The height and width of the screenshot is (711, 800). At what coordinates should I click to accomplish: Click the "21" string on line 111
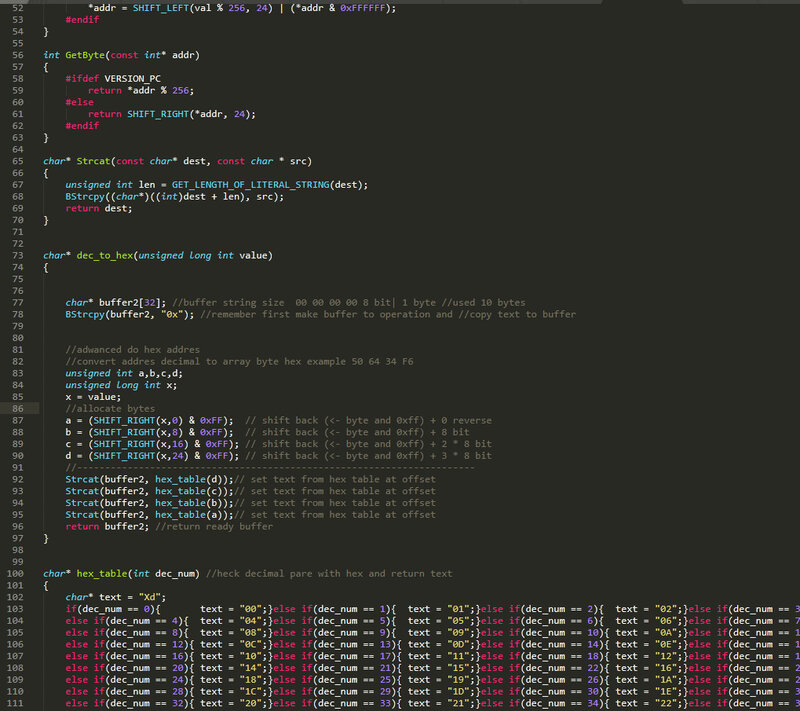458,703
